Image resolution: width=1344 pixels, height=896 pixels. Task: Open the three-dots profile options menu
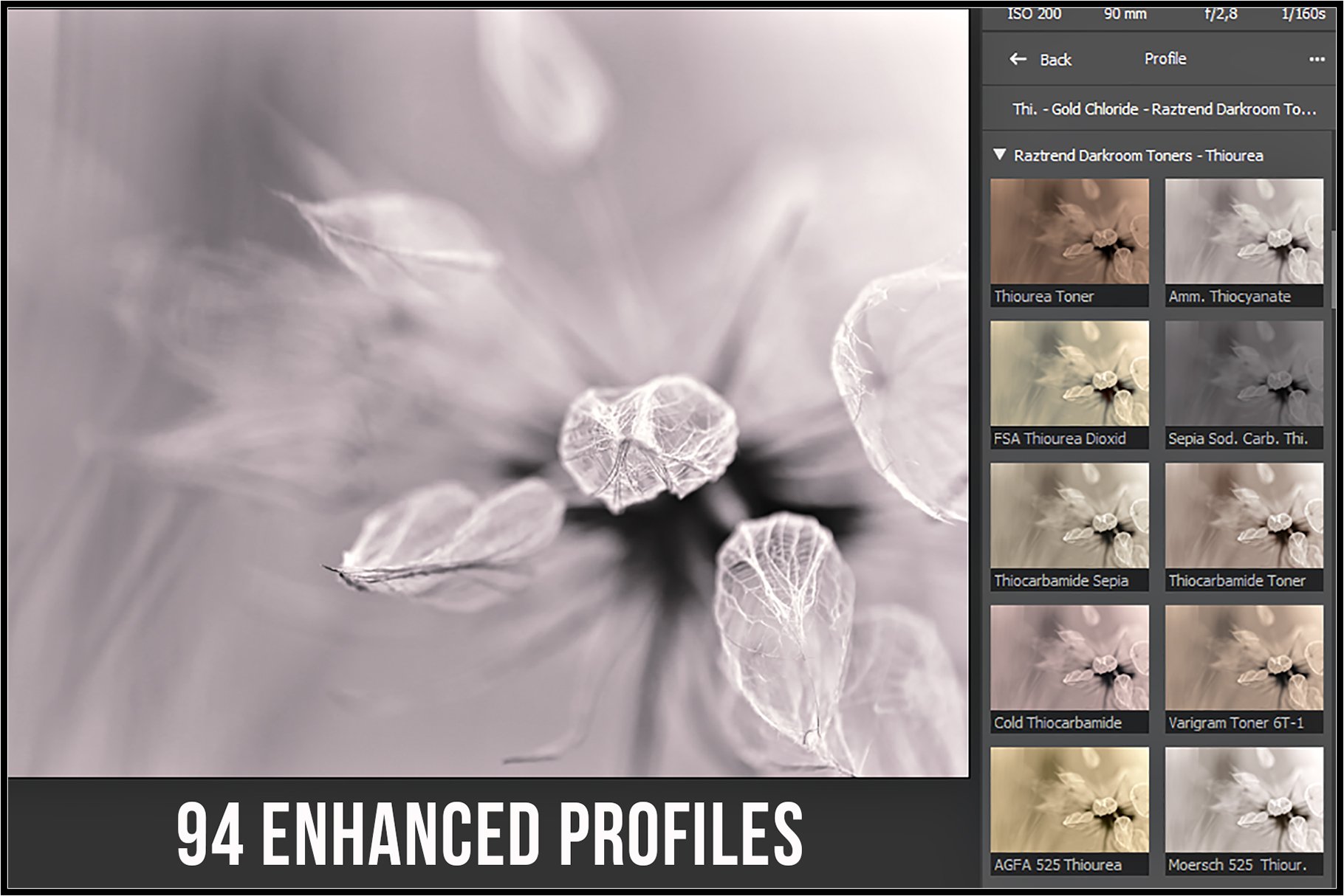tap(1317, 59)
